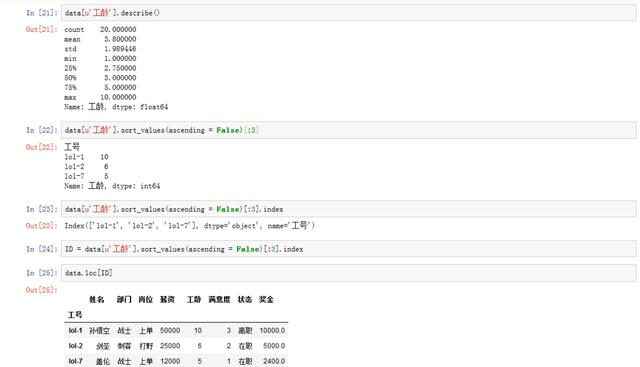This screenshot has height=367, width=640.
Task: Click the bonus cell 2400.0
Action: coord(274,361)
